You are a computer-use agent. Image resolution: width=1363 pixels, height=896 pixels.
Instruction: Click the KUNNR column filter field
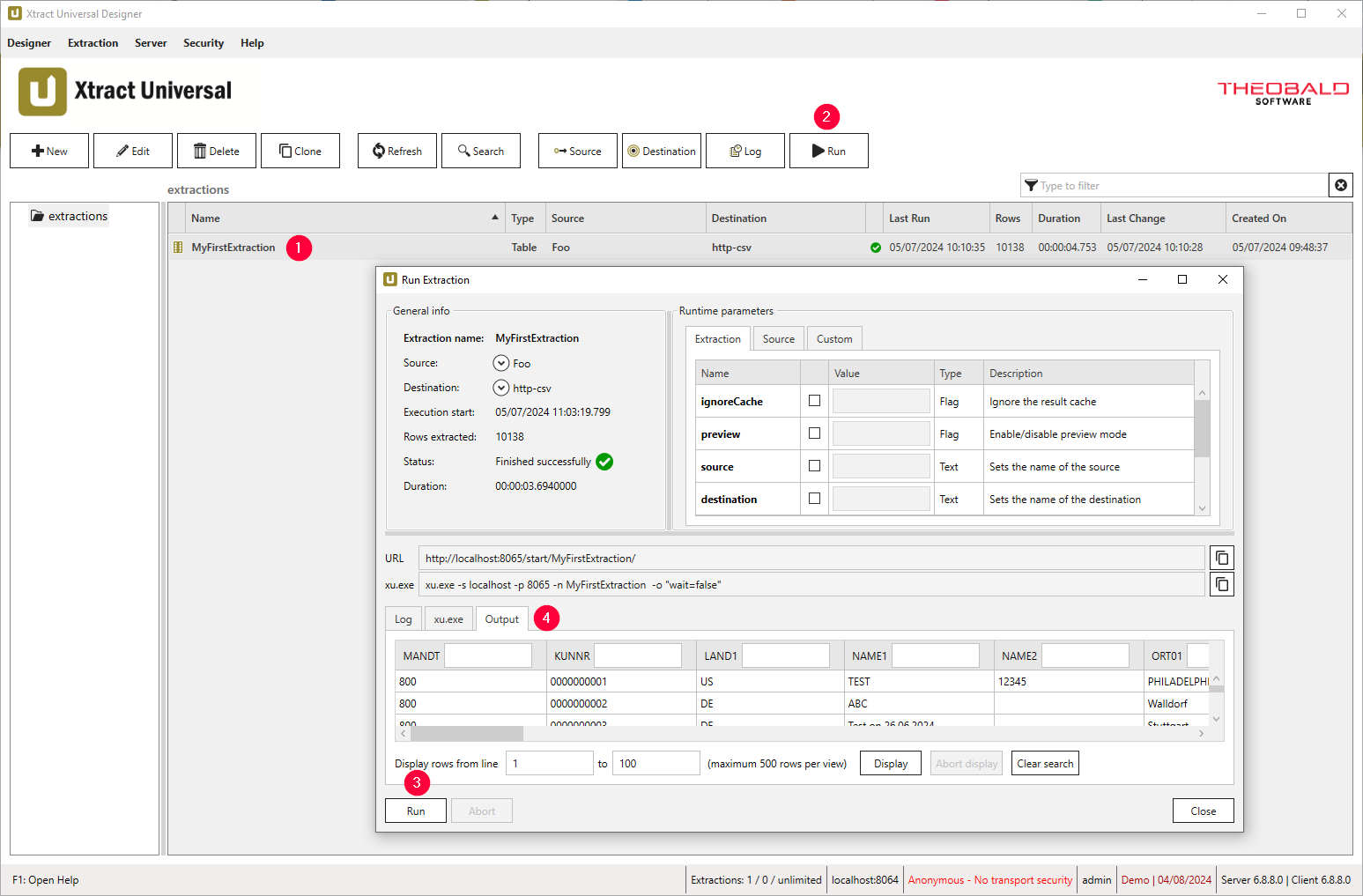[638, 655]
